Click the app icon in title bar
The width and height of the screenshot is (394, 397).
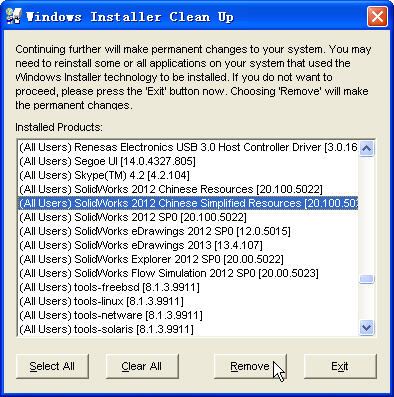(x=14, y=16)
